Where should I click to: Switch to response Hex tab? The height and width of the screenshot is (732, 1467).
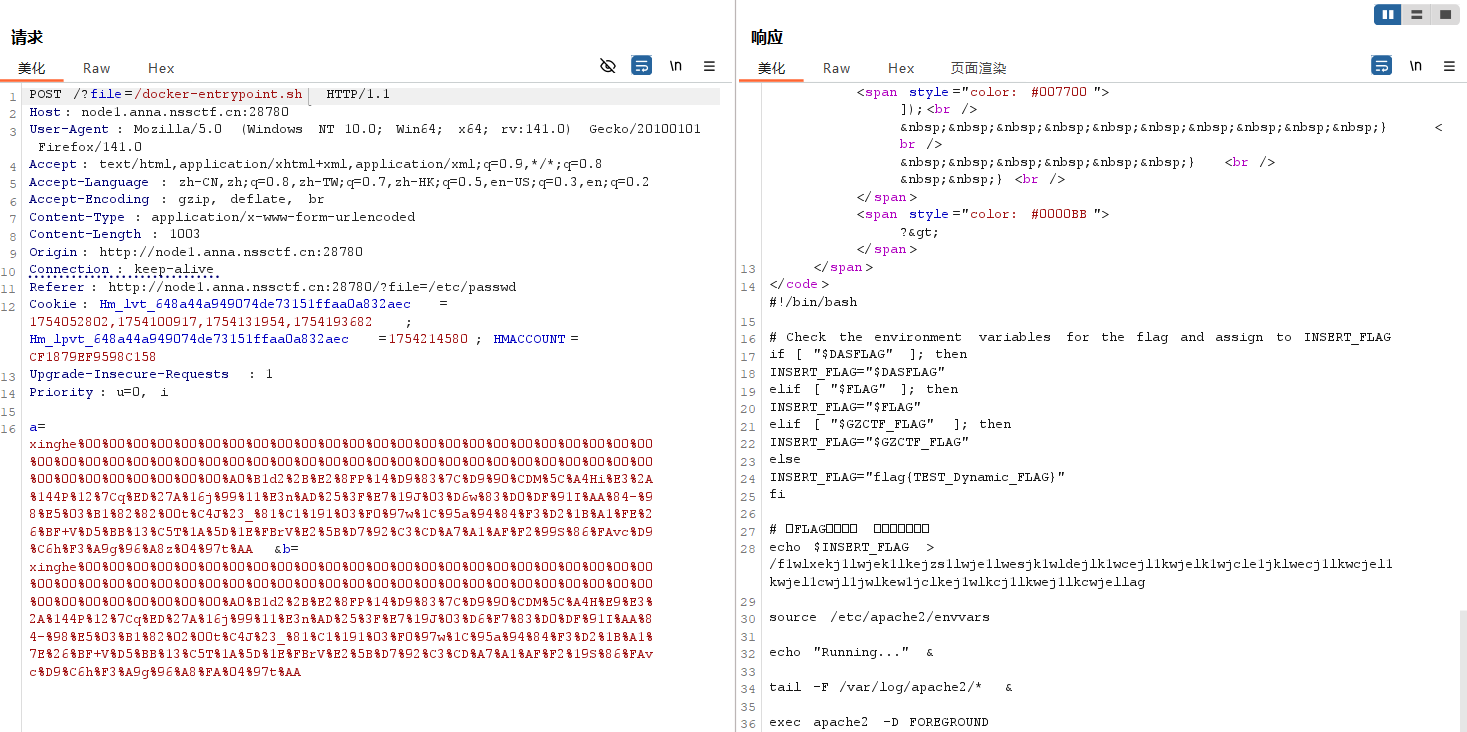(x=901, y=68)
